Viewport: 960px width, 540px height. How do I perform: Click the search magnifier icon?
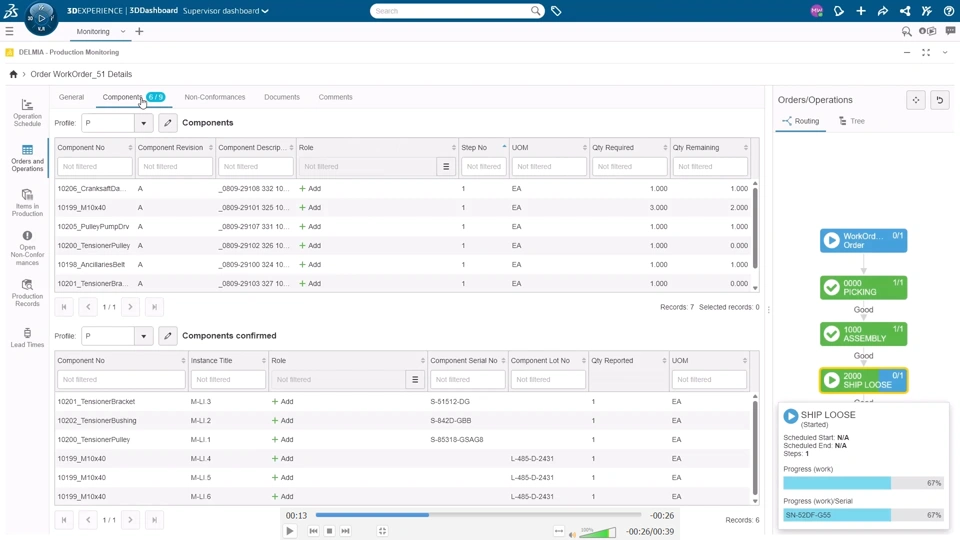[536, 10]
